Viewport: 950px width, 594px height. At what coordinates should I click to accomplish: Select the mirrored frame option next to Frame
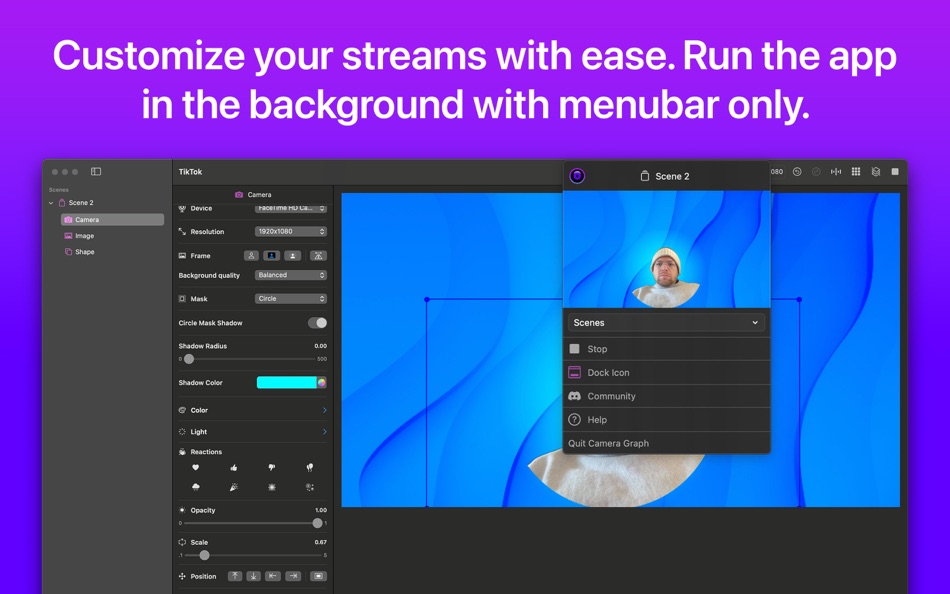[318, 255]
